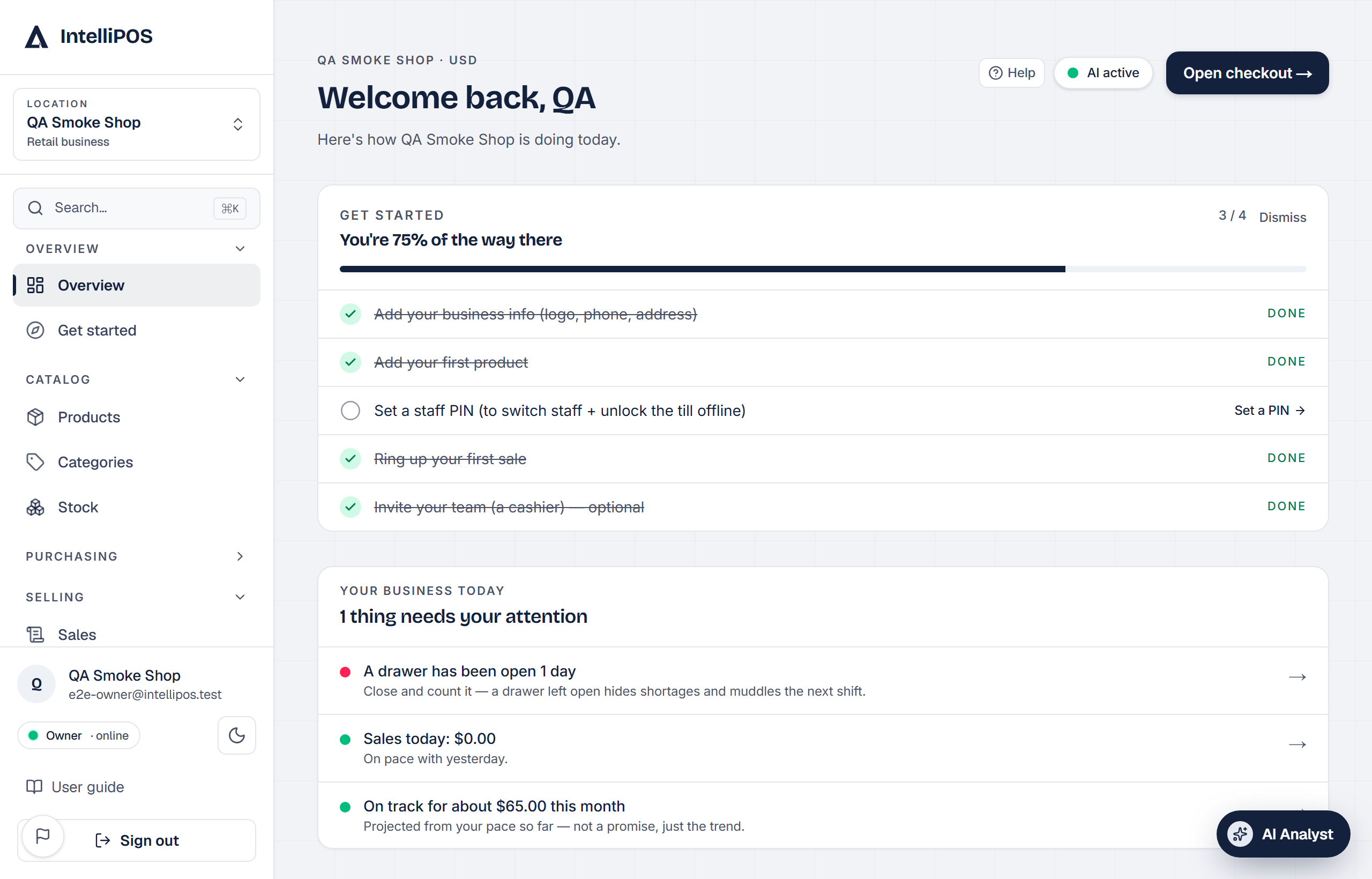The height and width of the screenshot is (879, 1372).
Task: Open the Products page
Action: (137, 416)
